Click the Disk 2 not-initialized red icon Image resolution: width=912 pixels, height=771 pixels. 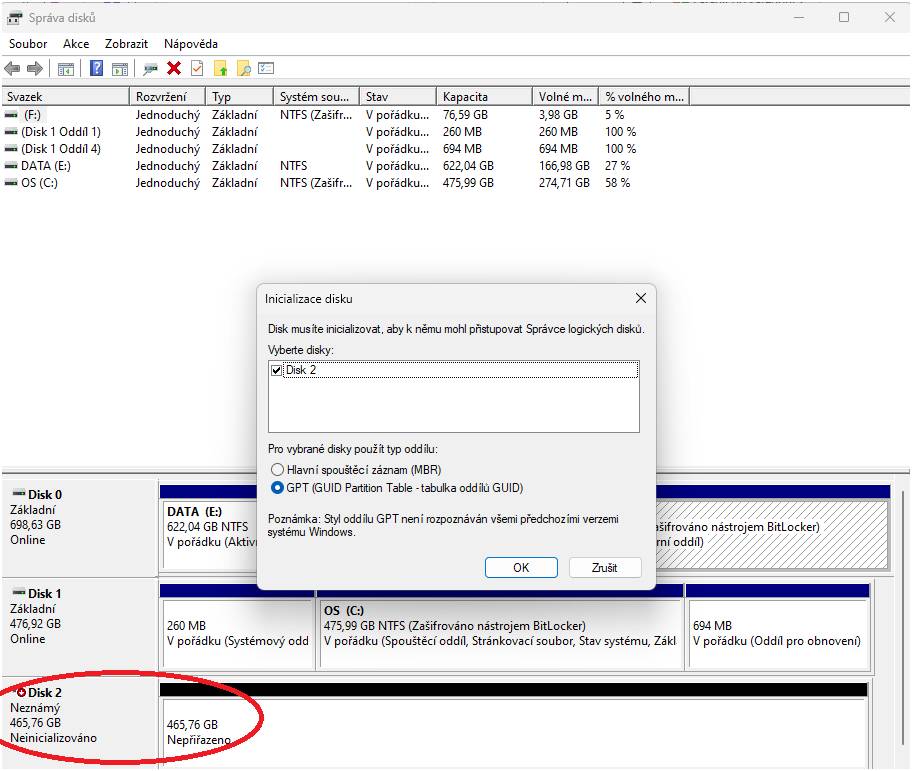click(x=20, y=692)
